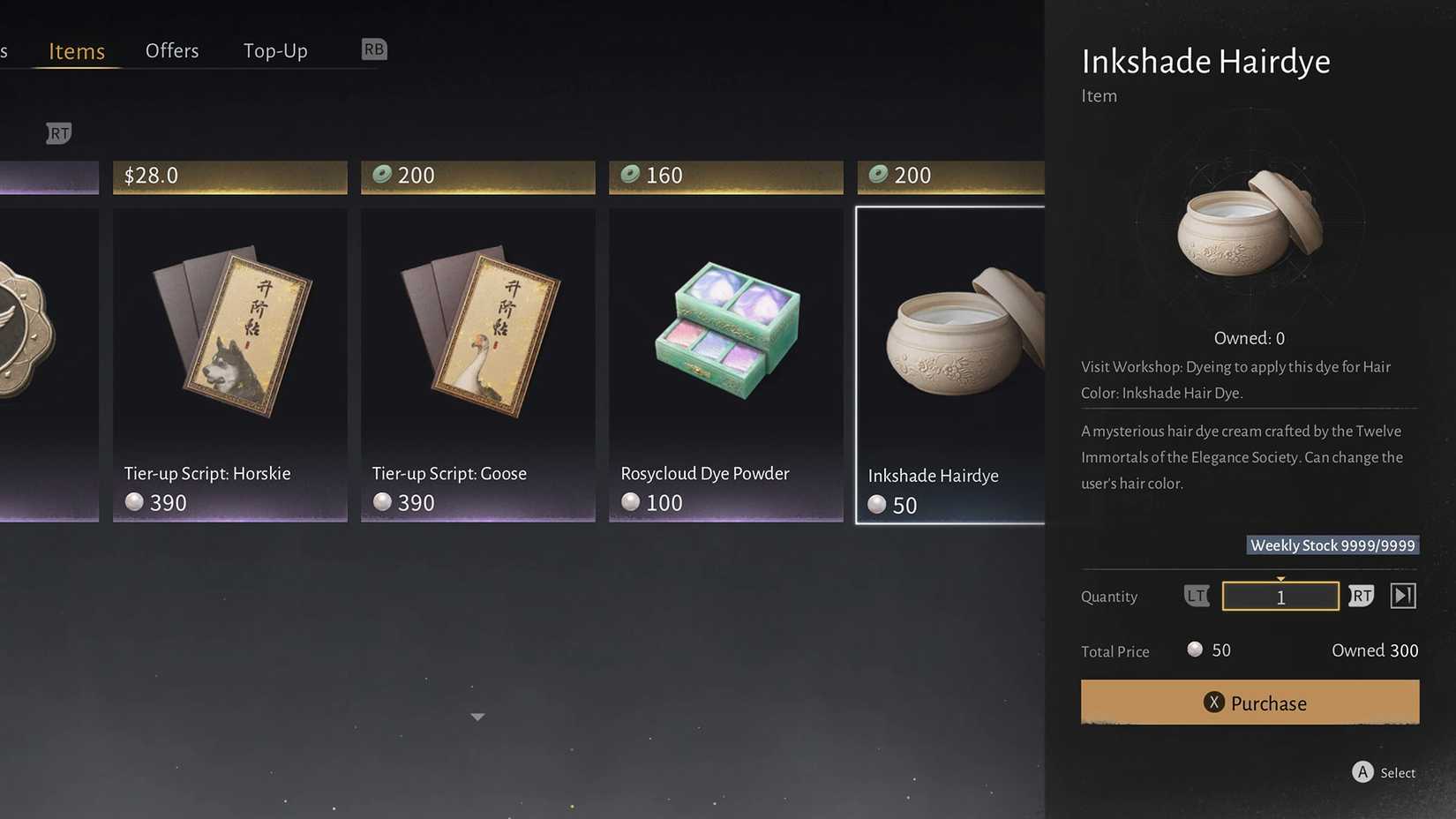Select the Tier-up Script: Horskie card

tap(230, 364)
